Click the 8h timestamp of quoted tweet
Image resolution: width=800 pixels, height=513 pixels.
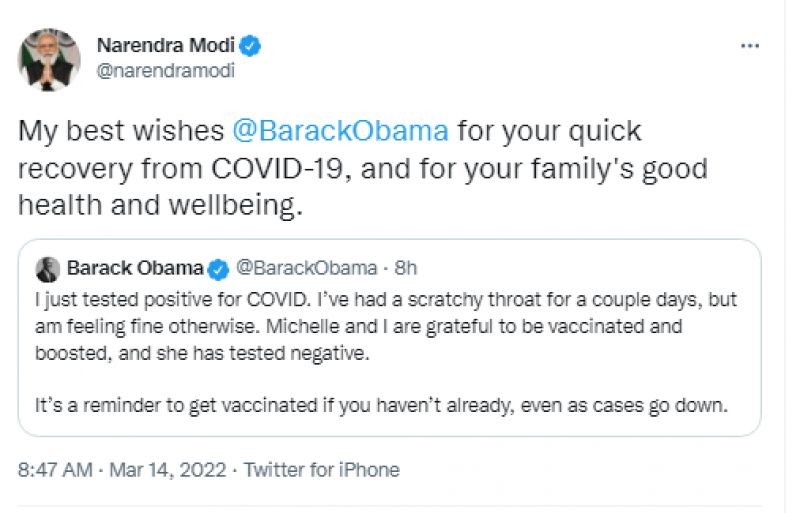click(405, 268)
